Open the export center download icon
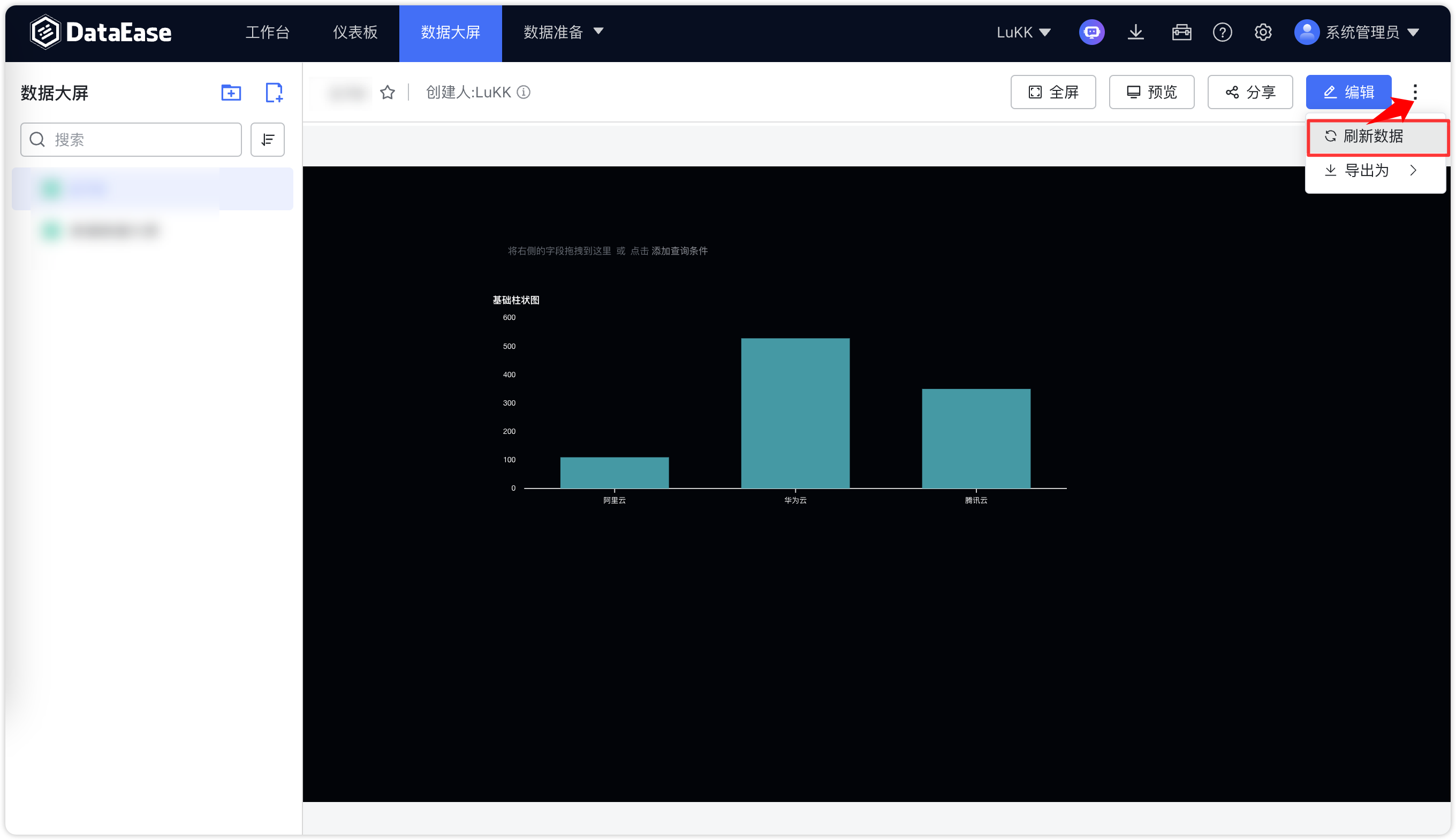Viewport: 1456px width, 840px height. pos(1135,32)
